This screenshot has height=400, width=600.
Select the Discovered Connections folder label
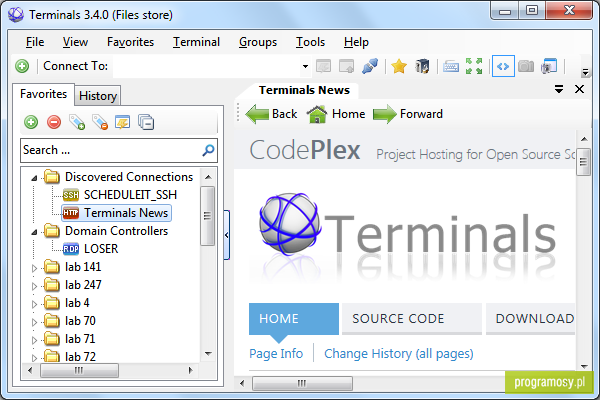click(129, 177)
